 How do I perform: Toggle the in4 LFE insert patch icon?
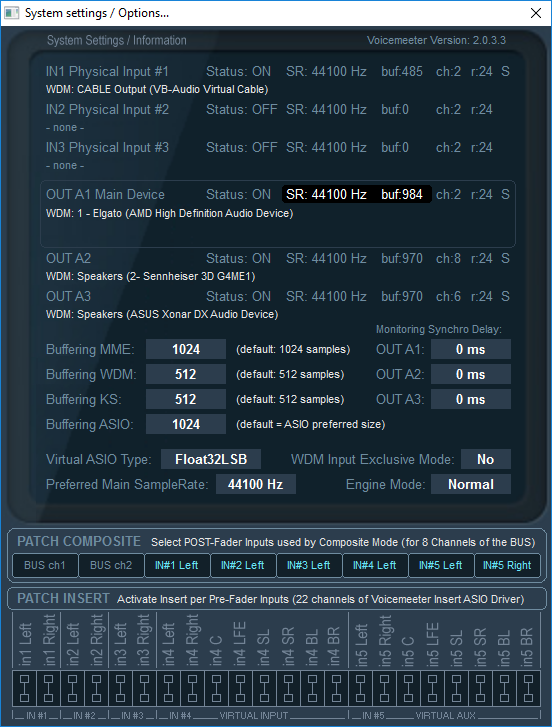pyautogui.click(x=240, y=688)
